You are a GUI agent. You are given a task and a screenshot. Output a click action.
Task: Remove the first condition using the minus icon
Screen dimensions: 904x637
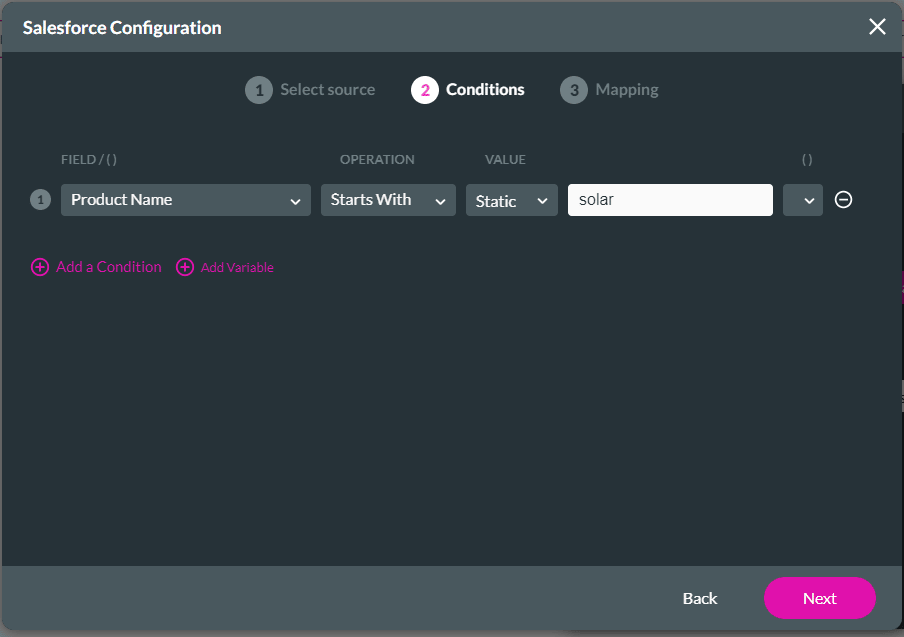[x=843, y=200]
